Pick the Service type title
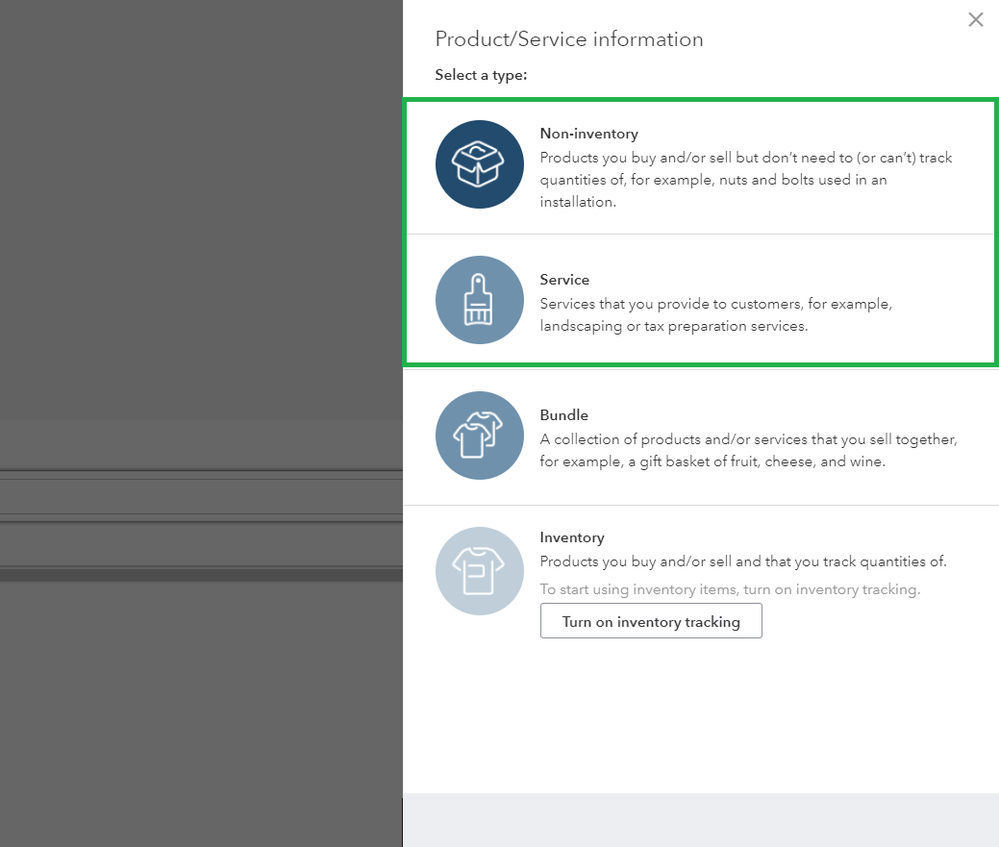Image resolution: width=999 pixels, height=847 pixels. click(x=565, y=280)
